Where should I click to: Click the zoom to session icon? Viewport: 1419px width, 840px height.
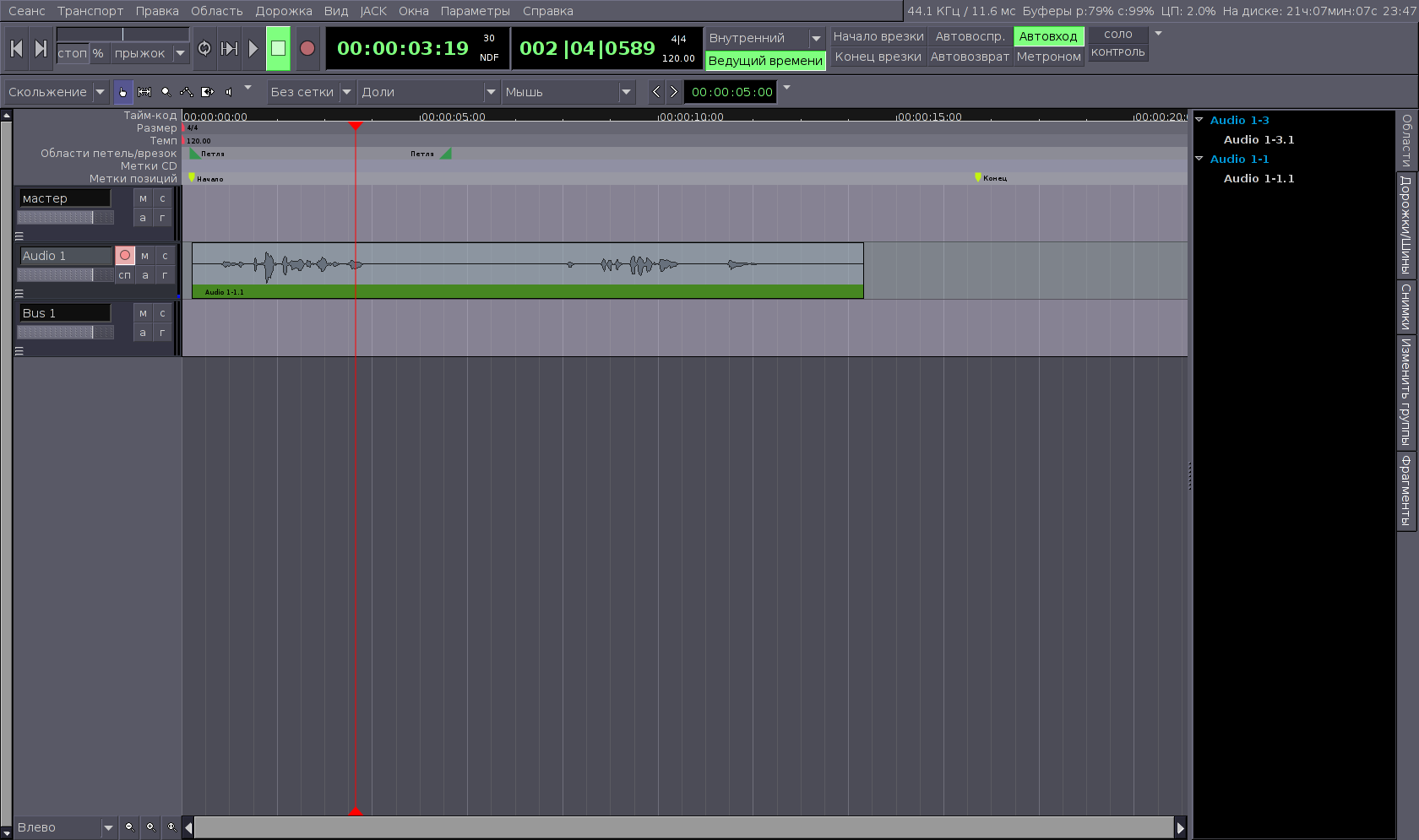pyautogui.click(x=171, y=827)
